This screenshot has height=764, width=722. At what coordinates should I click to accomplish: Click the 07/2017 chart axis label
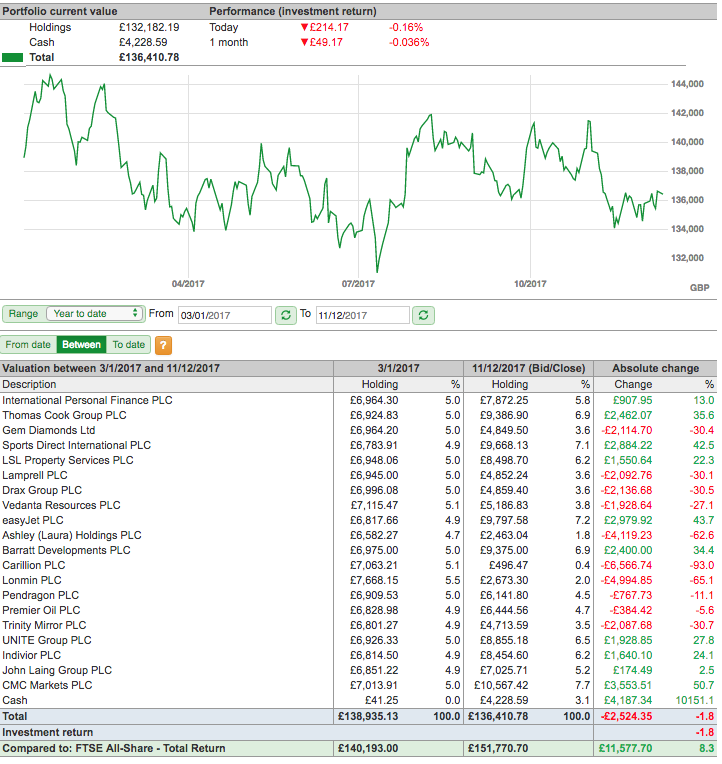358,284
